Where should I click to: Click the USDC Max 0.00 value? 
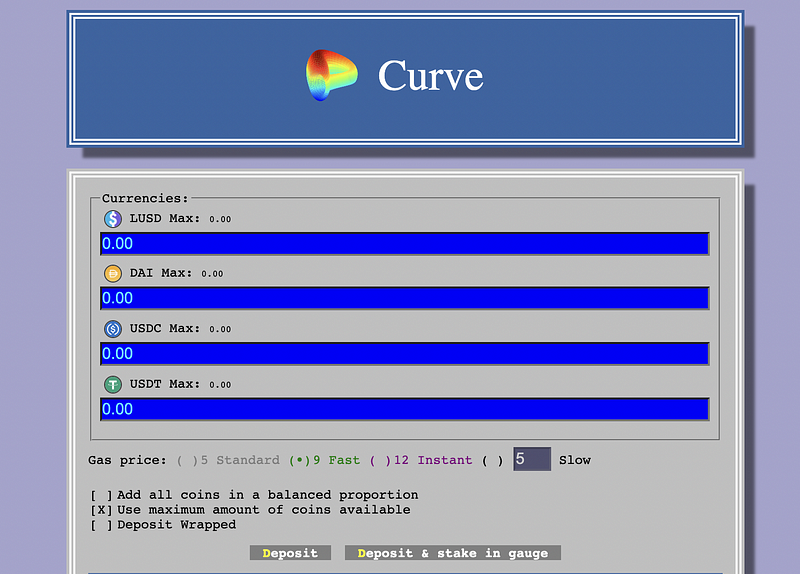(x=220, y=330)
